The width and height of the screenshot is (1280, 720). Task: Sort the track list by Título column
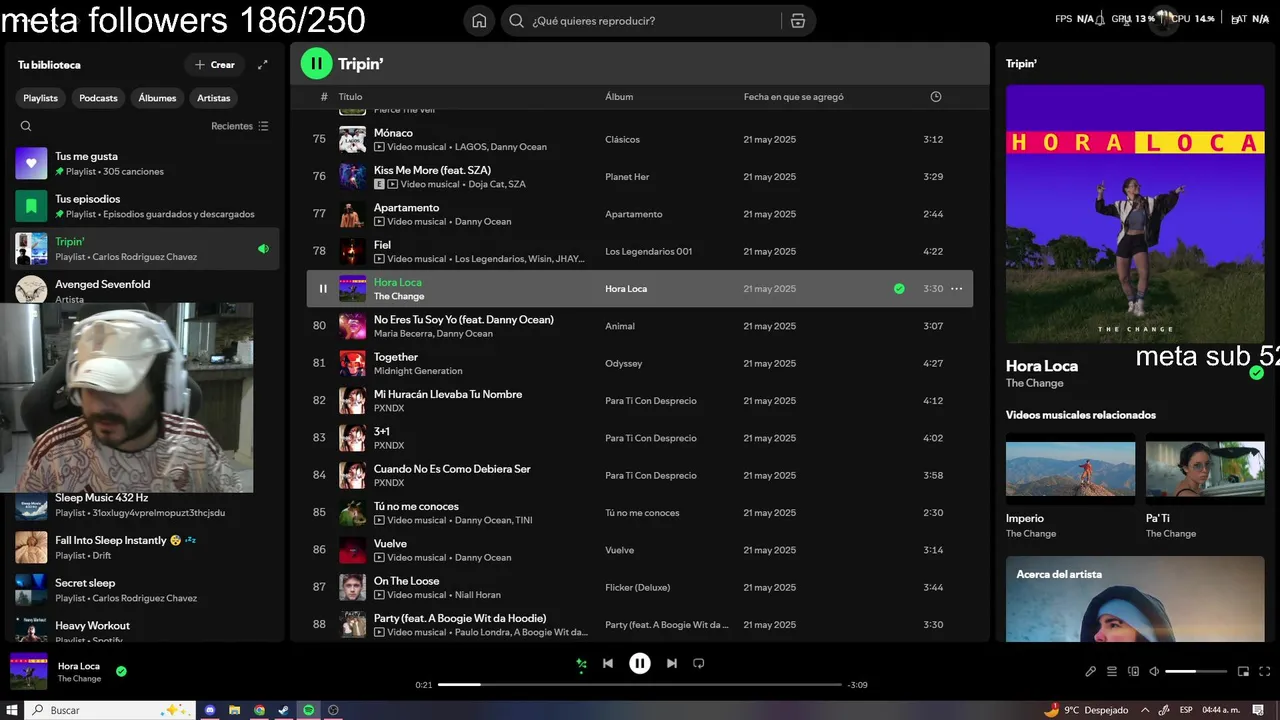coord(350,97)
